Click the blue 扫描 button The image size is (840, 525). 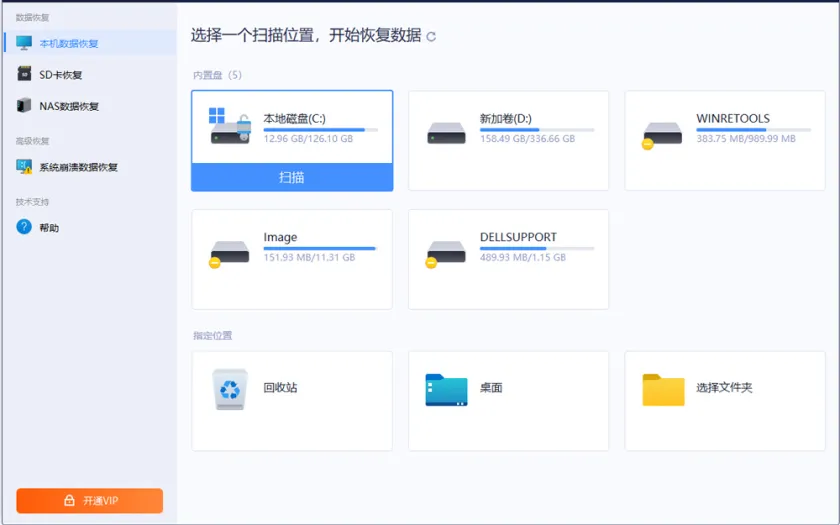coord(292,177)
